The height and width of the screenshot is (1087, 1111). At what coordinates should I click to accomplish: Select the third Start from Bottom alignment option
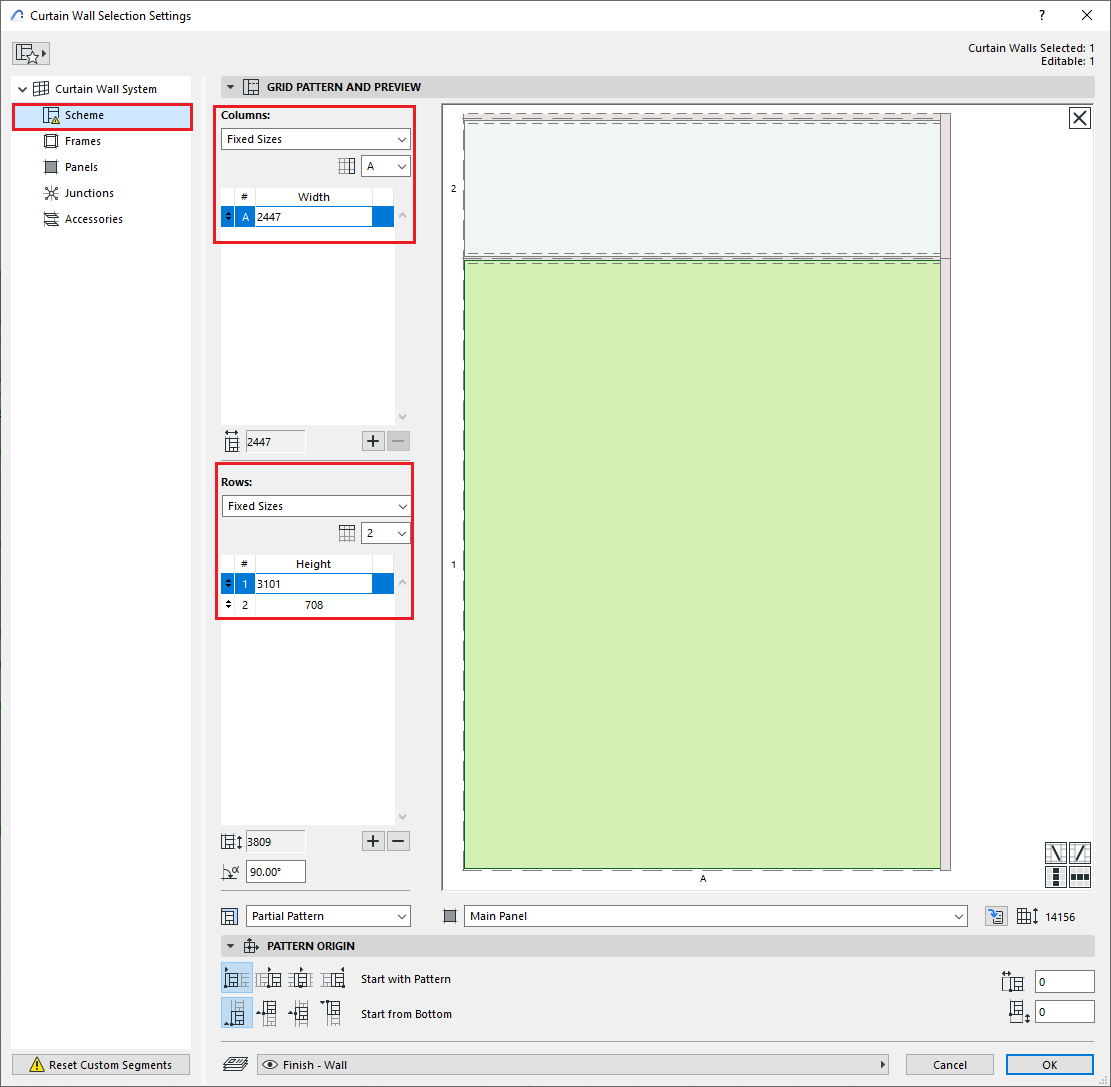coord(300,1012)
